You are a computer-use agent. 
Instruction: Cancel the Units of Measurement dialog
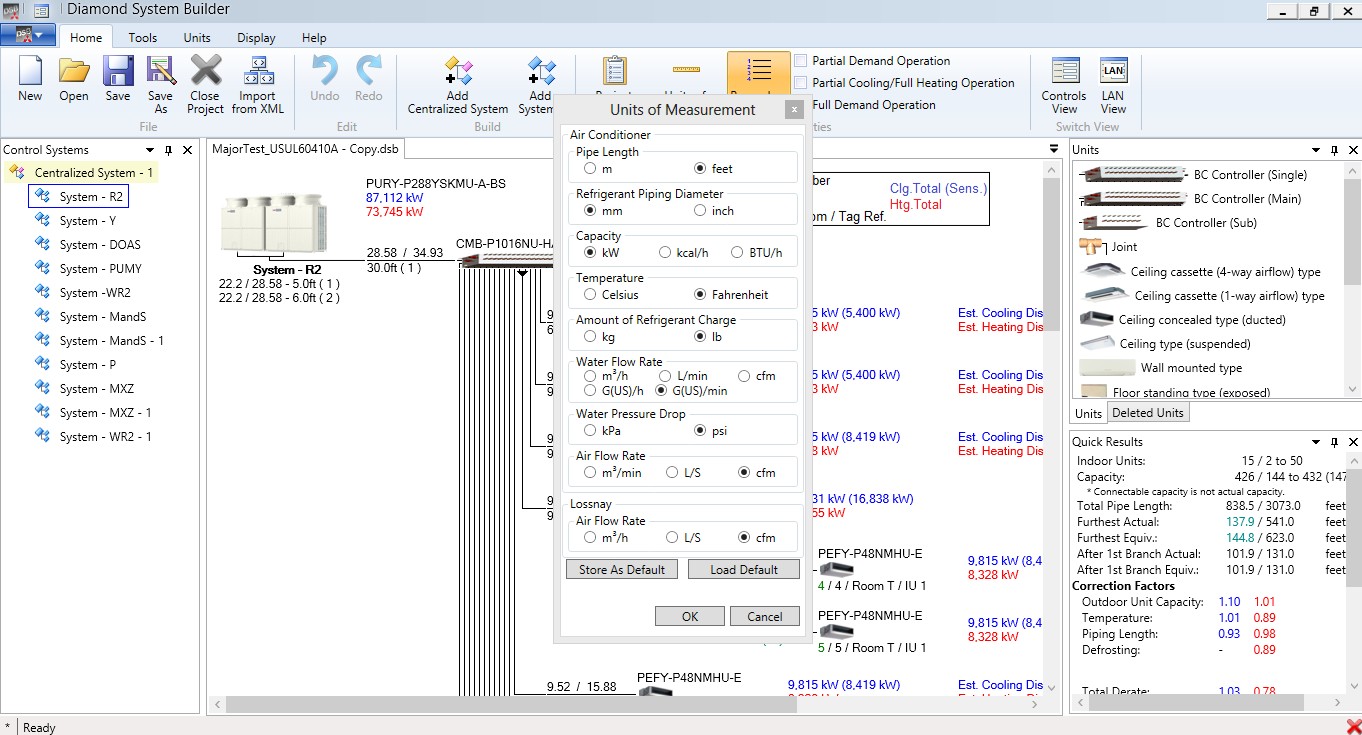point(765,616)
